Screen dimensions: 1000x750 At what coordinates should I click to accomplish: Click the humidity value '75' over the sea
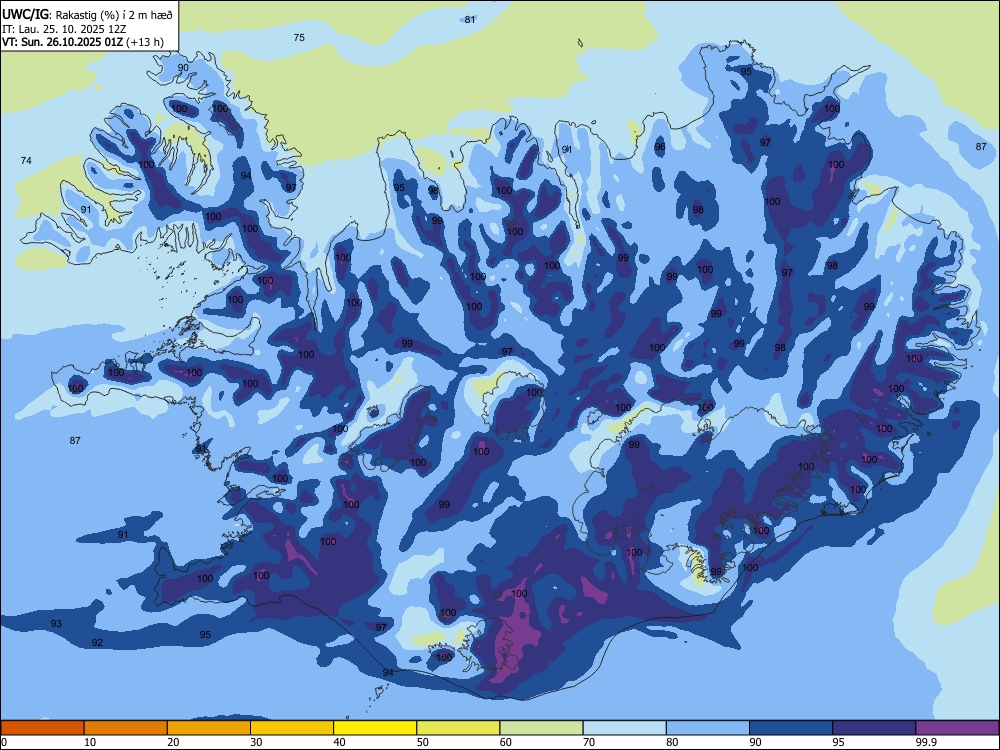point(299,38)
